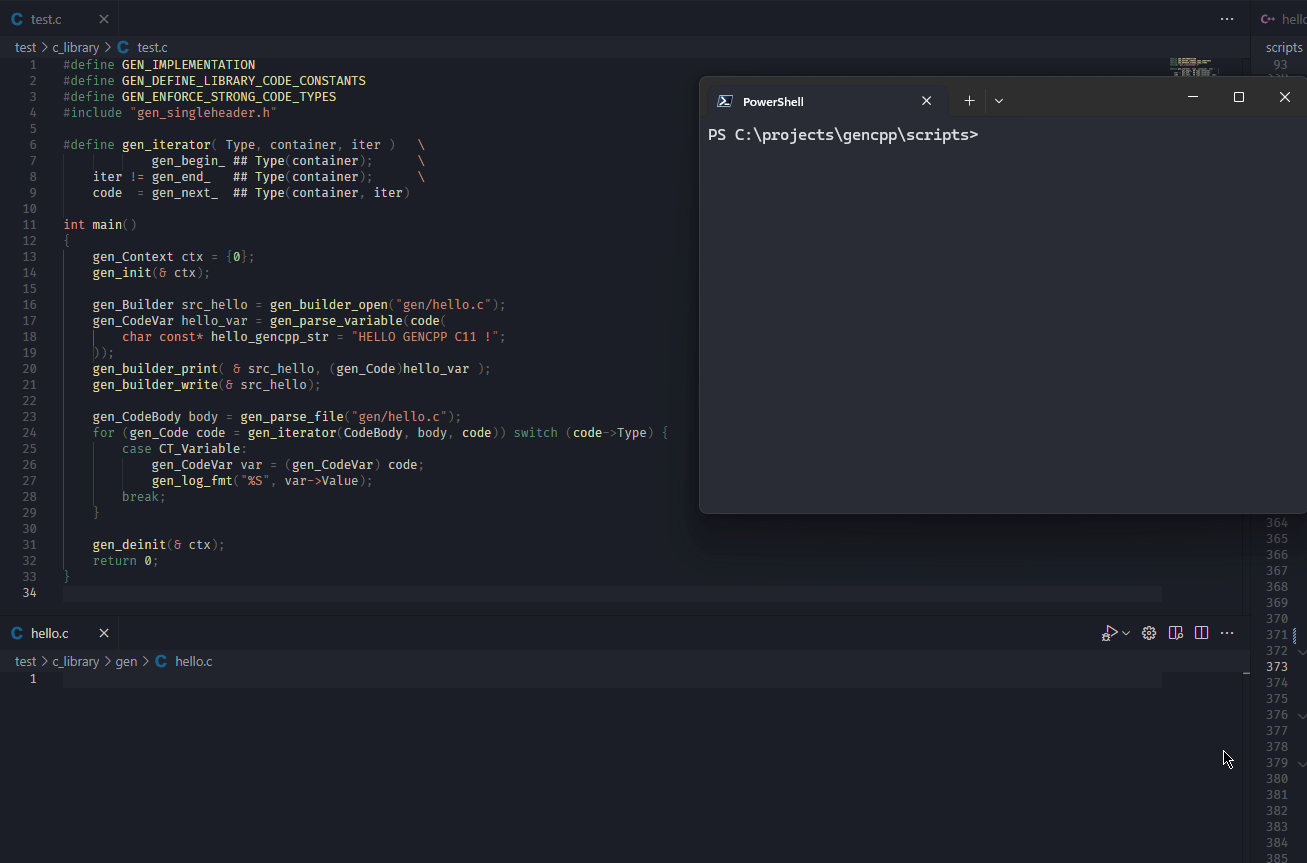Open the gear settings icon in editor toolbar

(1149, 633)
